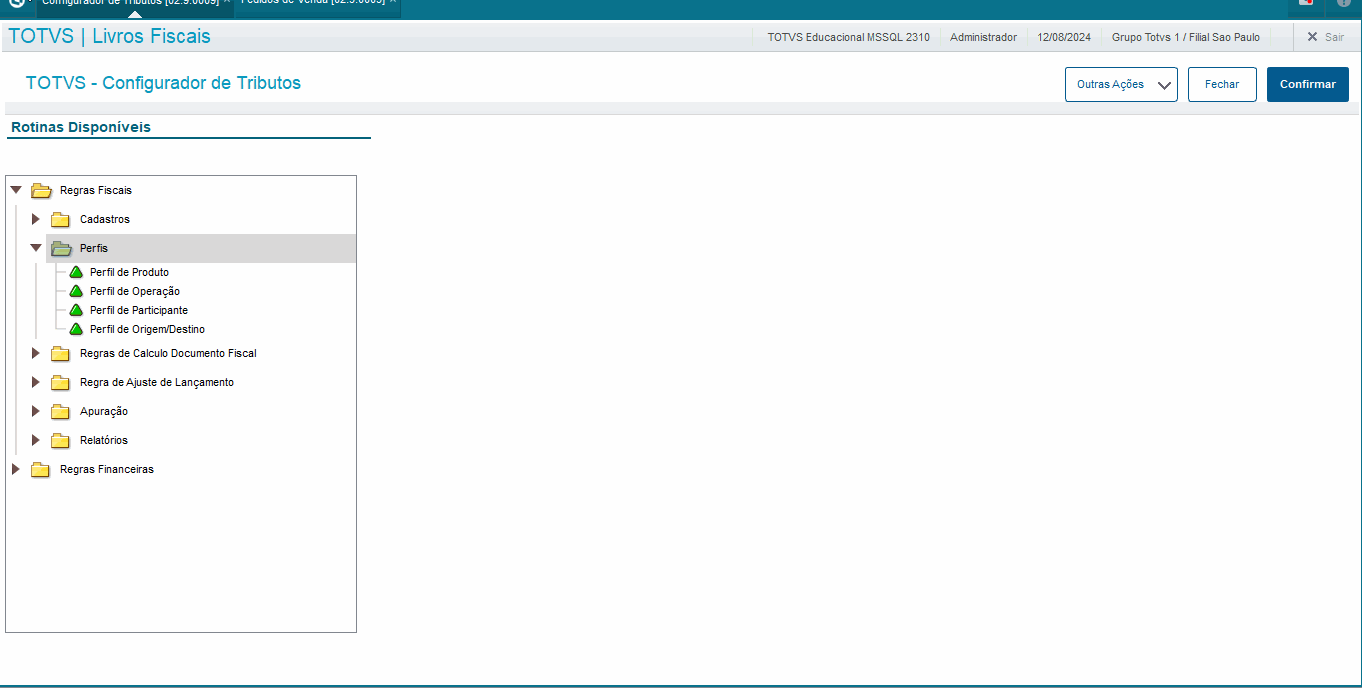The width and height of the screenshot is (1362, 688).
Task: Click the TOTVS - Configurador de Tributos heading
Action: click(163, 83)
